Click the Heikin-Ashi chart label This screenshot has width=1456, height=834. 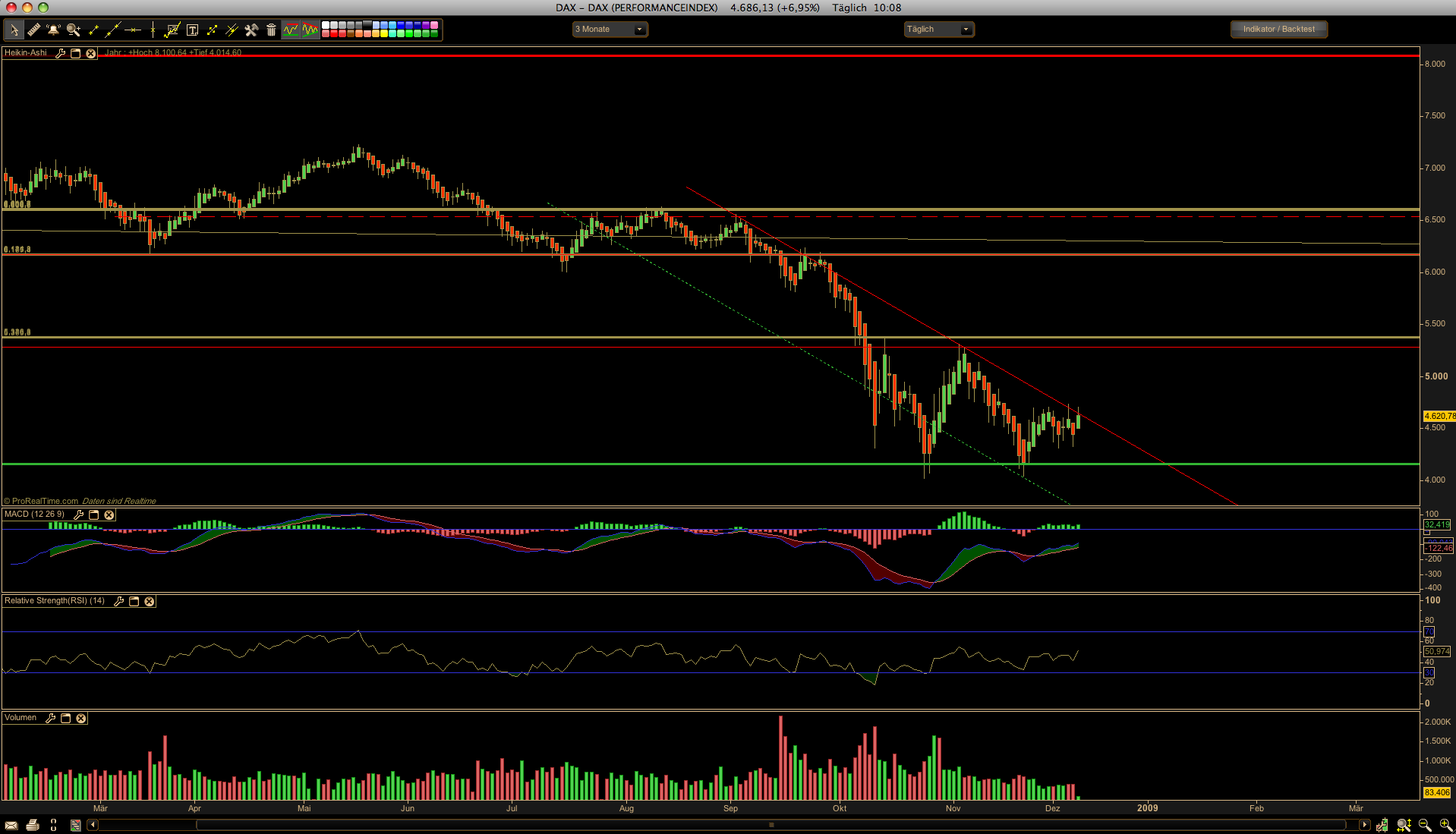click(x=26, y=52)
